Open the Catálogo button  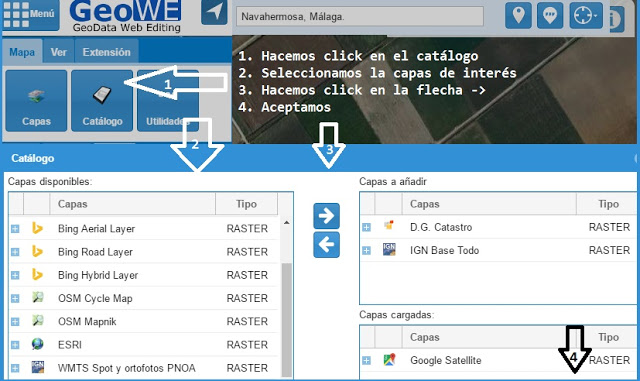pyautogui.click(x=102, y=100)
